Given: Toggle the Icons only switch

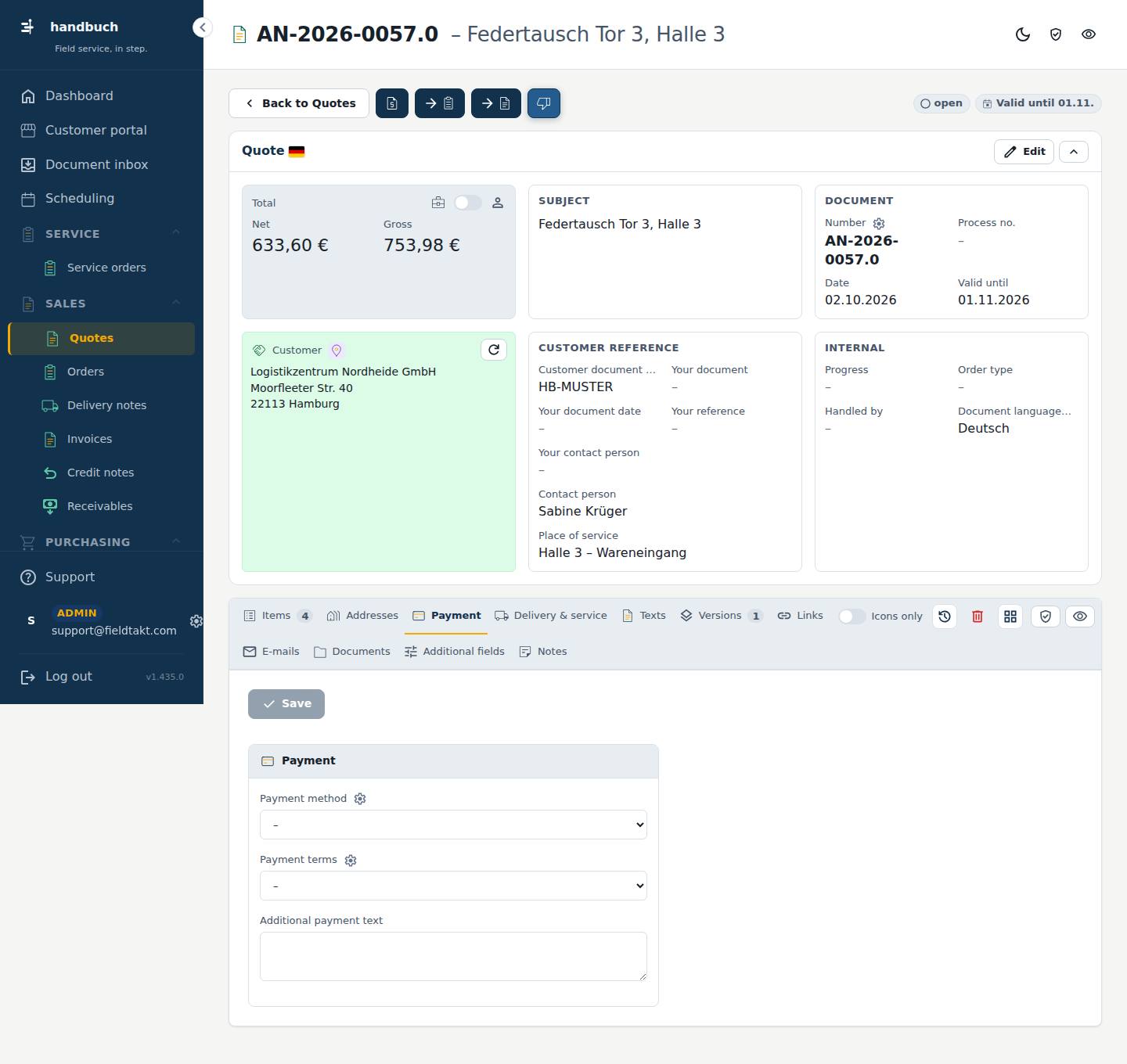Looking at the screenshot, I should pyautogui.click(x=852, y=616).
